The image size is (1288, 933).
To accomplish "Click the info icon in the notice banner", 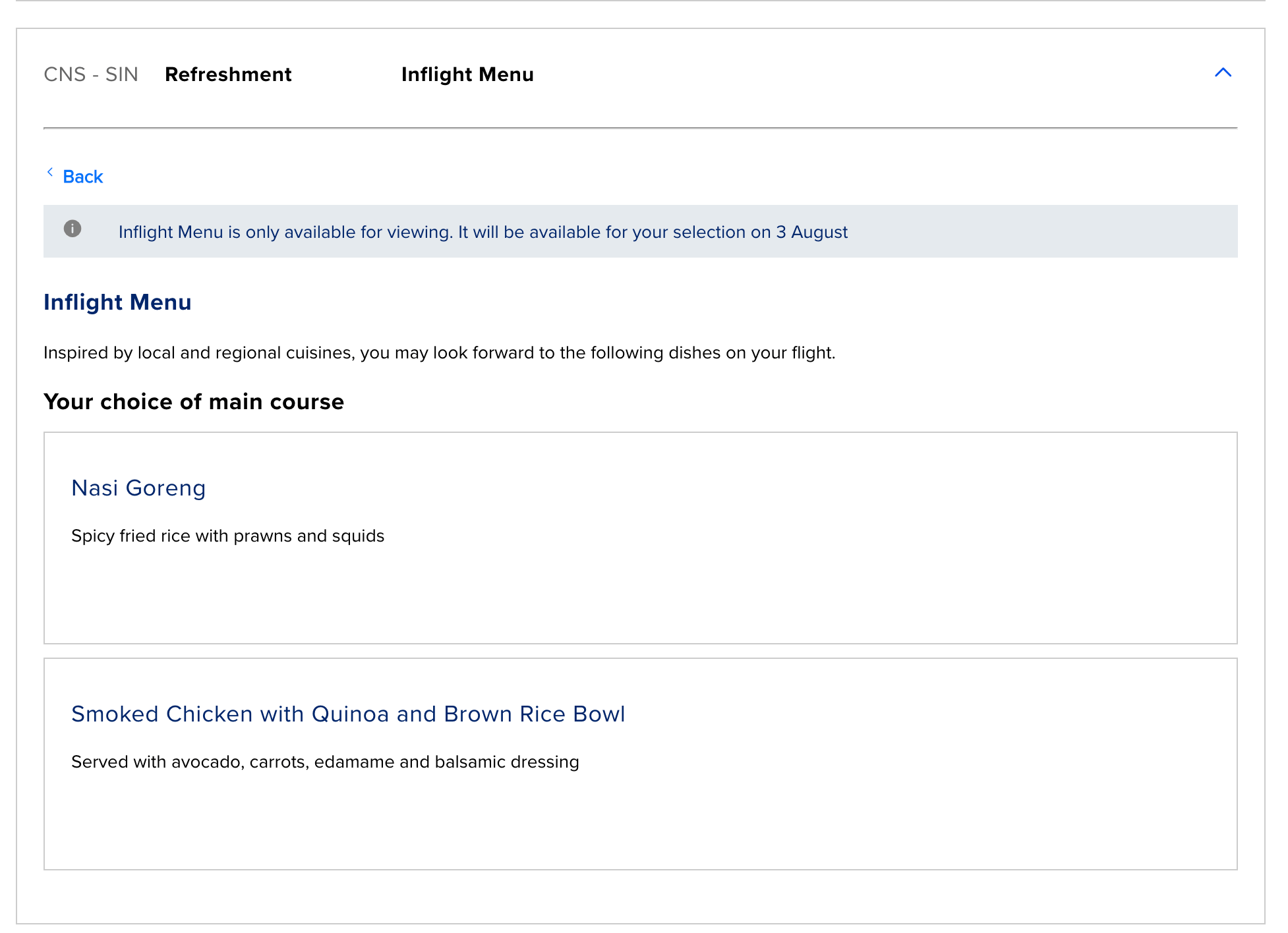I will pos(73,229).
